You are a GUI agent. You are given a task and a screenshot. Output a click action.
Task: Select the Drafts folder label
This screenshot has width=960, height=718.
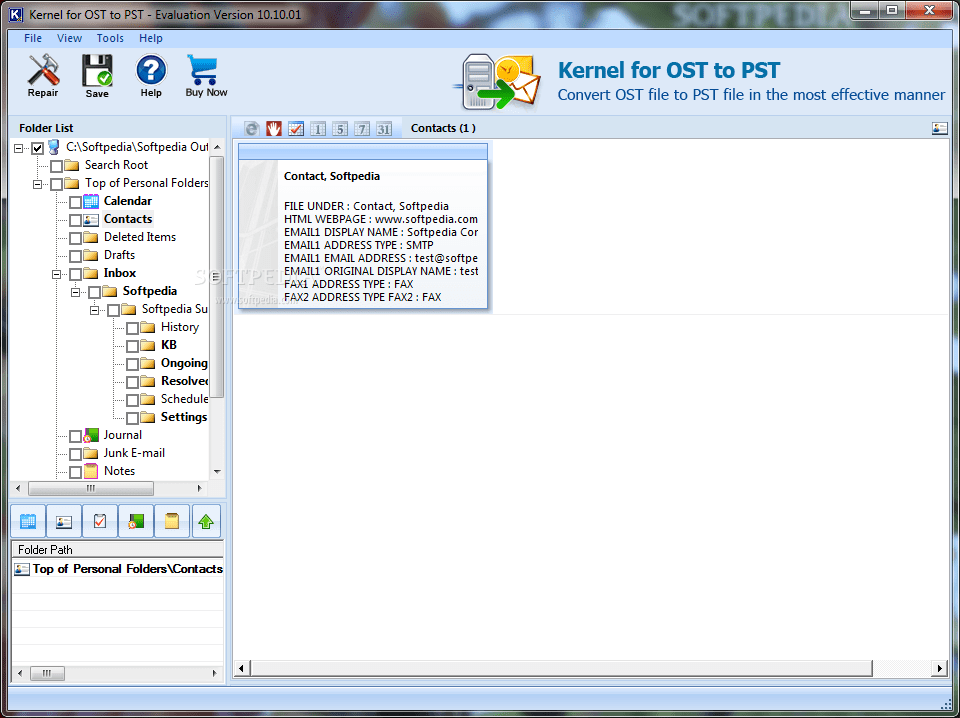coord(119,255)
